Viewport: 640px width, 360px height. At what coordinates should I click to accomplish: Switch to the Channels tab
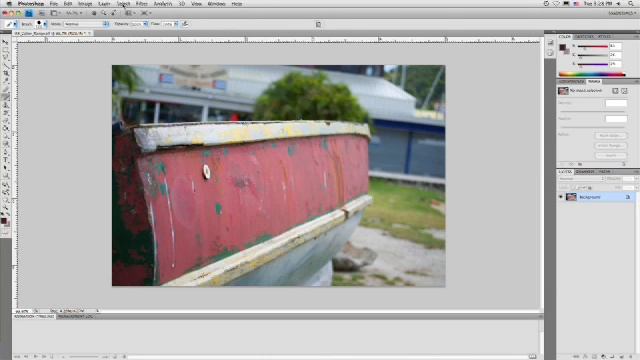click(585, 172)
